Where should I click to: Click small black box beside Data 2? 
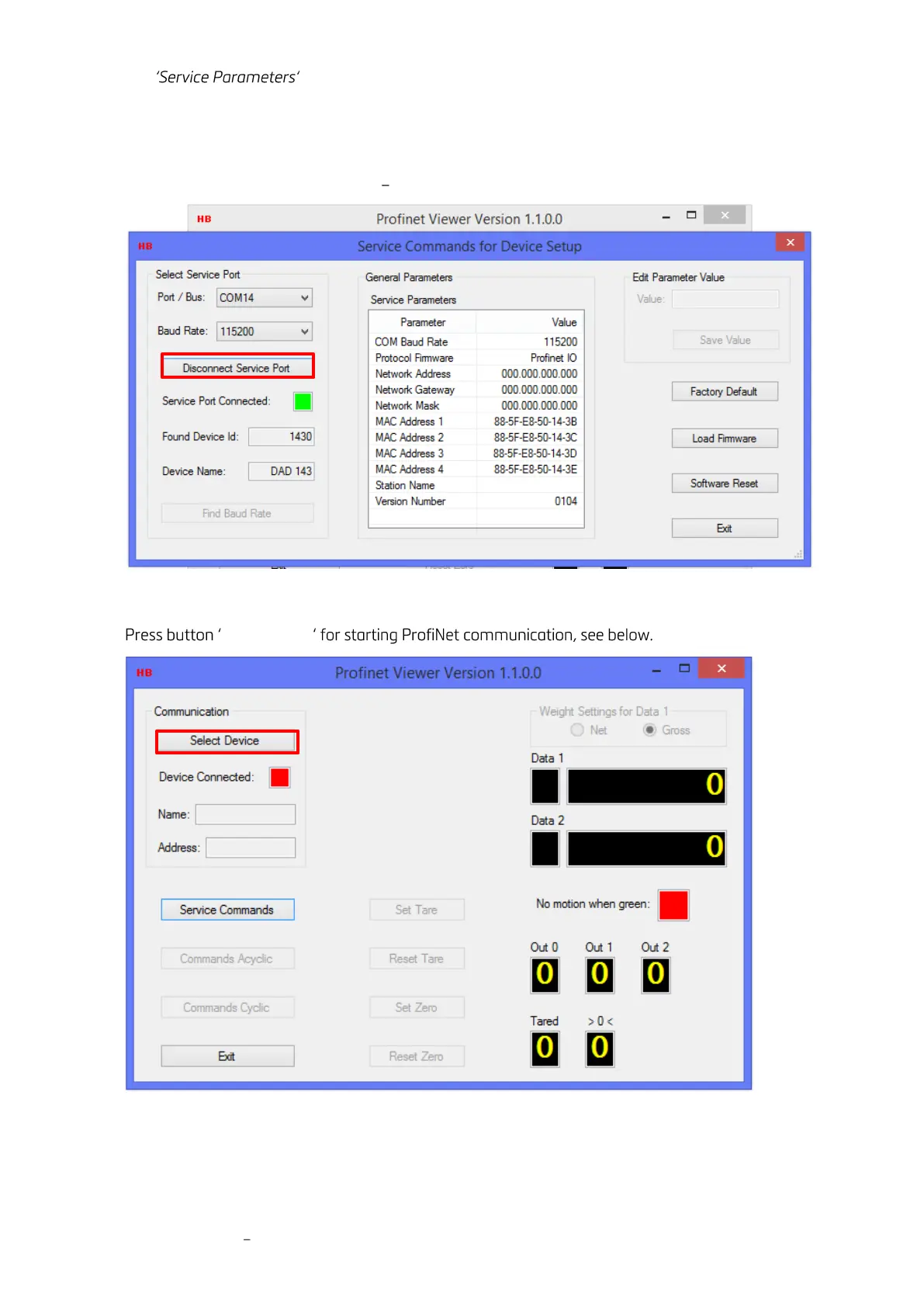click(x=545, y=848)
